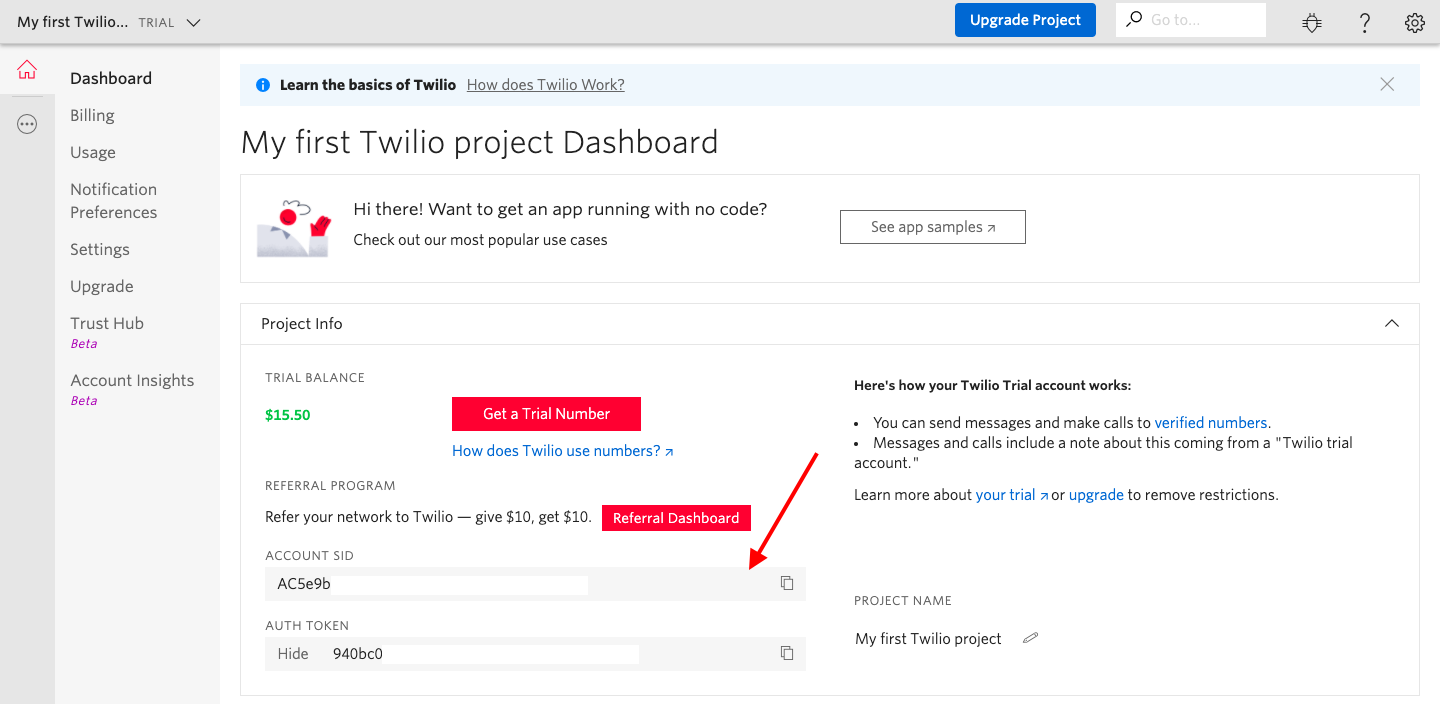Open the project switcher dropdown next to TRIAL
Viewport: 1440px width, 704px height.
click(193, 21)
